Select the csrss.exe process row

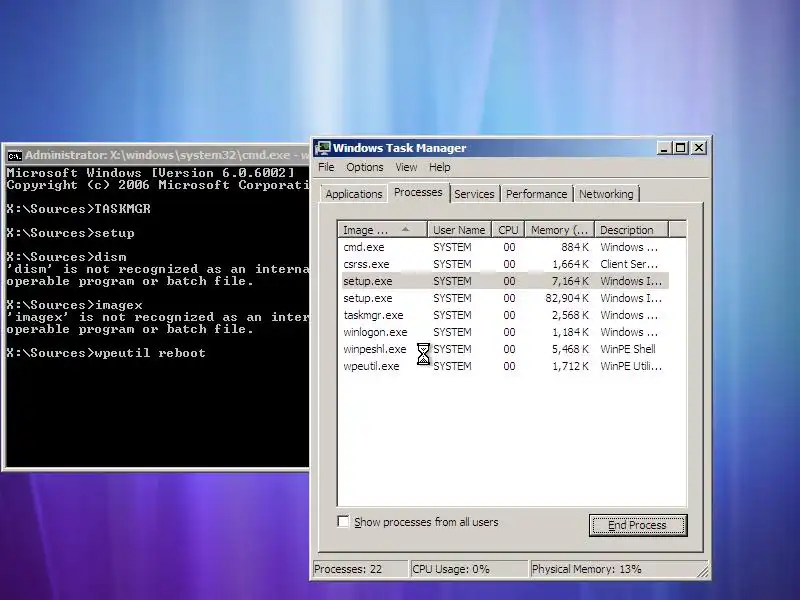tap(504, 264)
